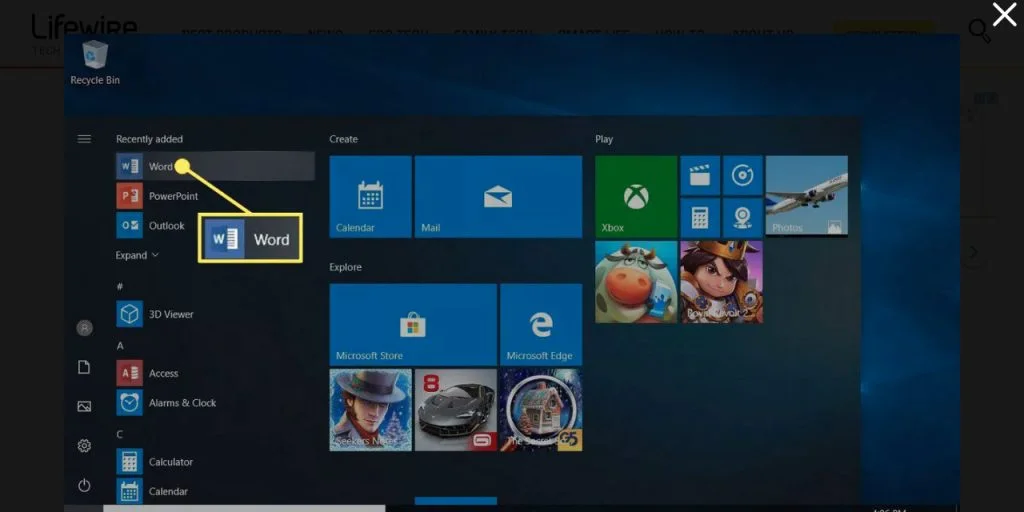Open the Royal Revolt 2 tile
This screenshot has height=512, width=1024.
[x=722, y=282]
